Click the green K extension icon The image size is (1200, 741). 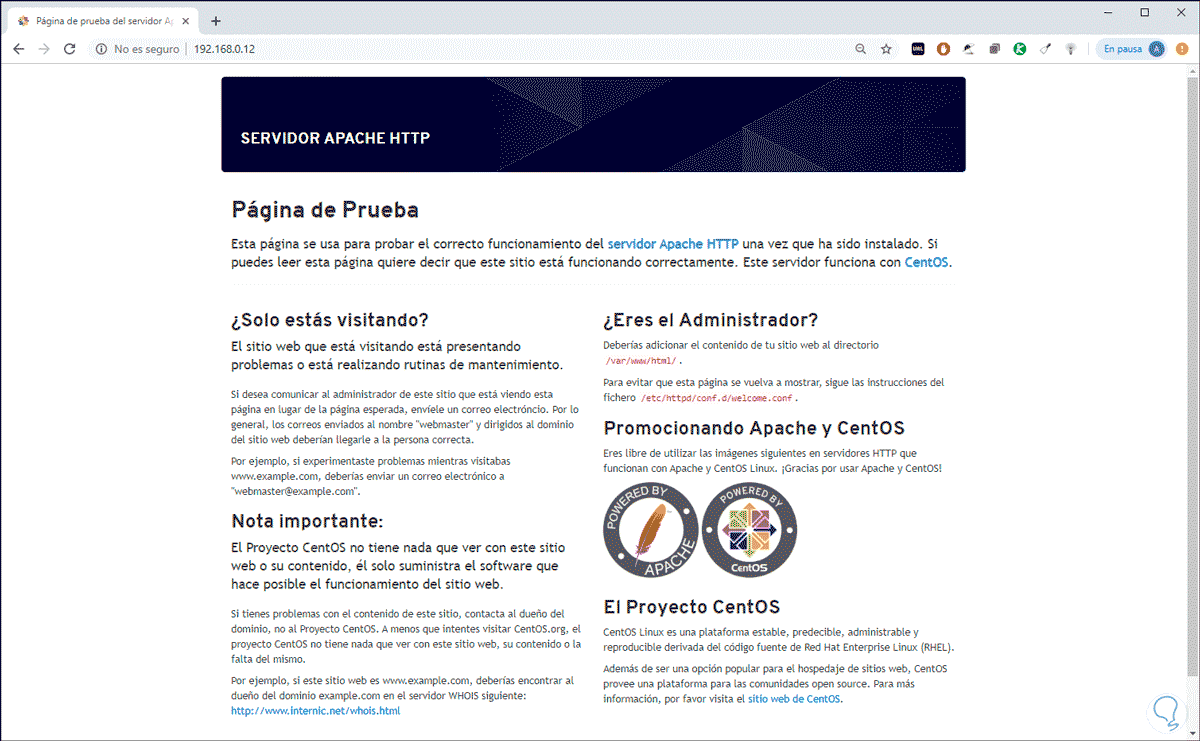point(1020,49)
